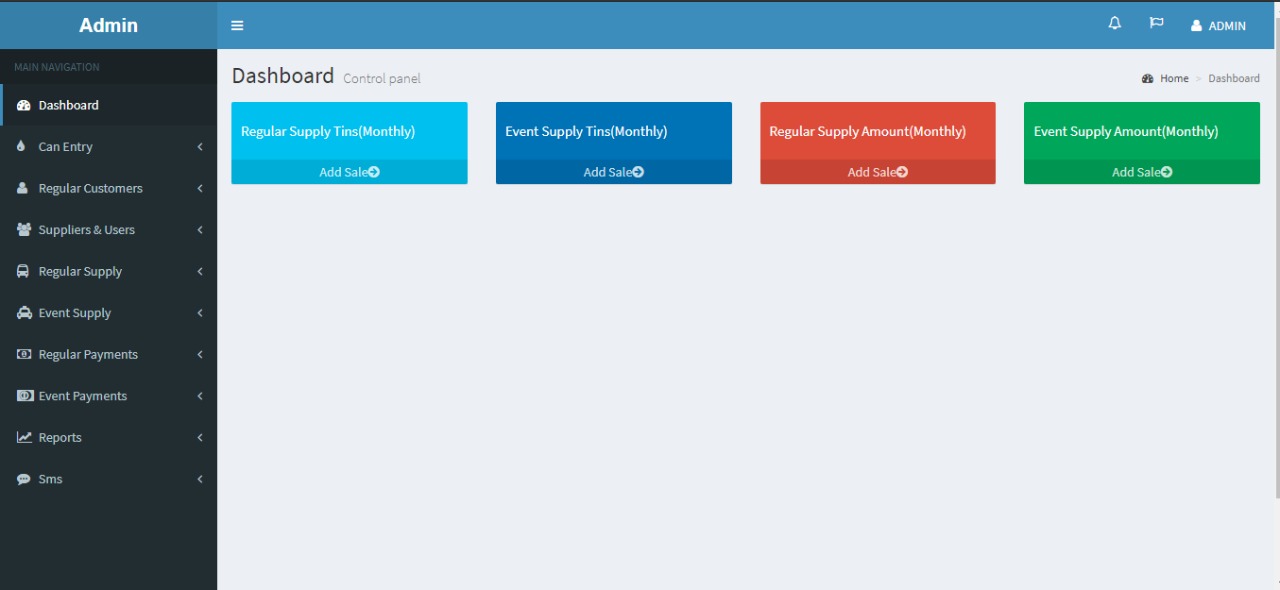Click the Regular Payments money icon
The height and width of the screenshot is (590, 1280).
click(x=22, y=353)
